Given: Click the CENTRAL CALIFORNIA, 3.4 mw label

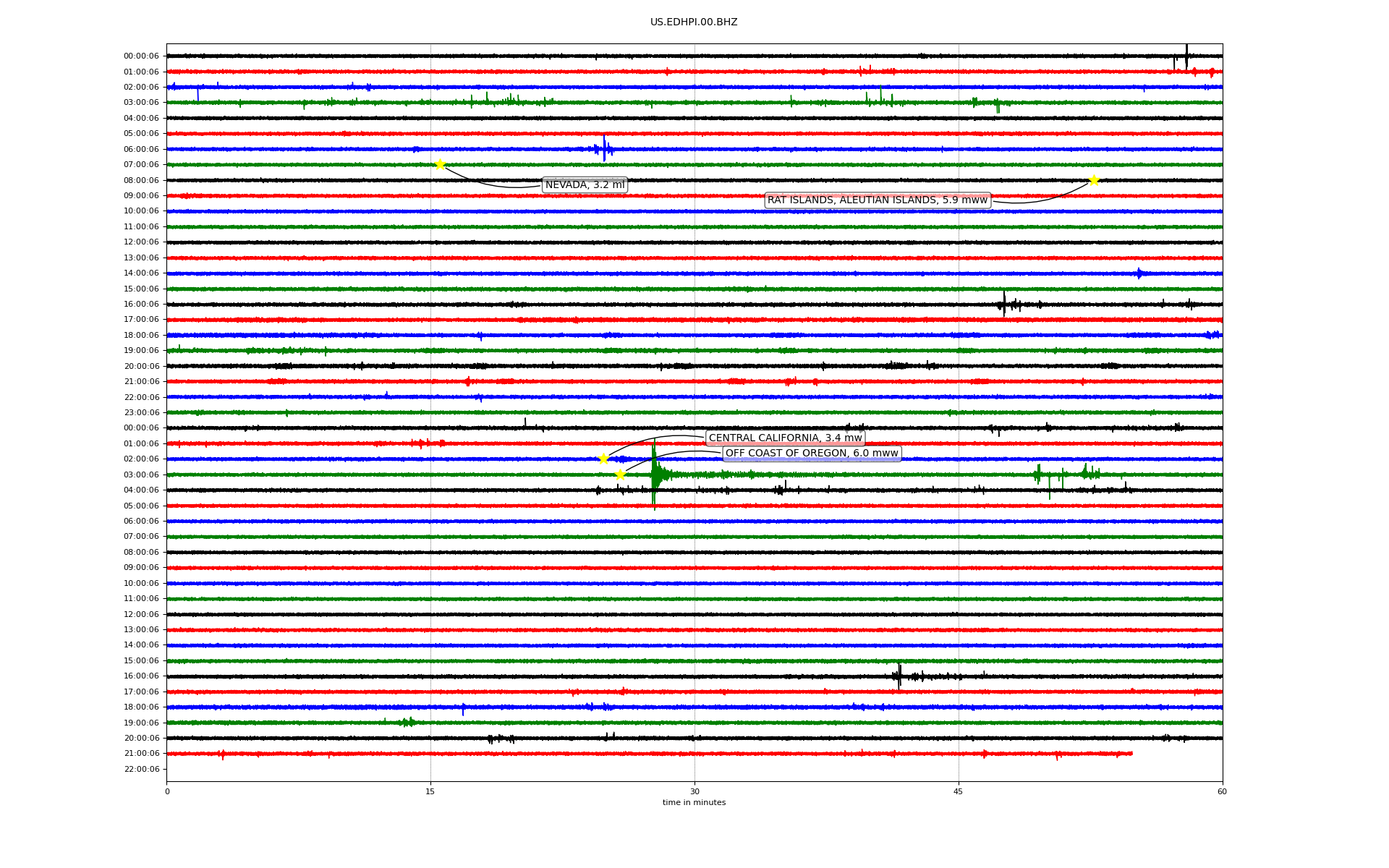Looking at the screenshot, I should click(785, 438).
